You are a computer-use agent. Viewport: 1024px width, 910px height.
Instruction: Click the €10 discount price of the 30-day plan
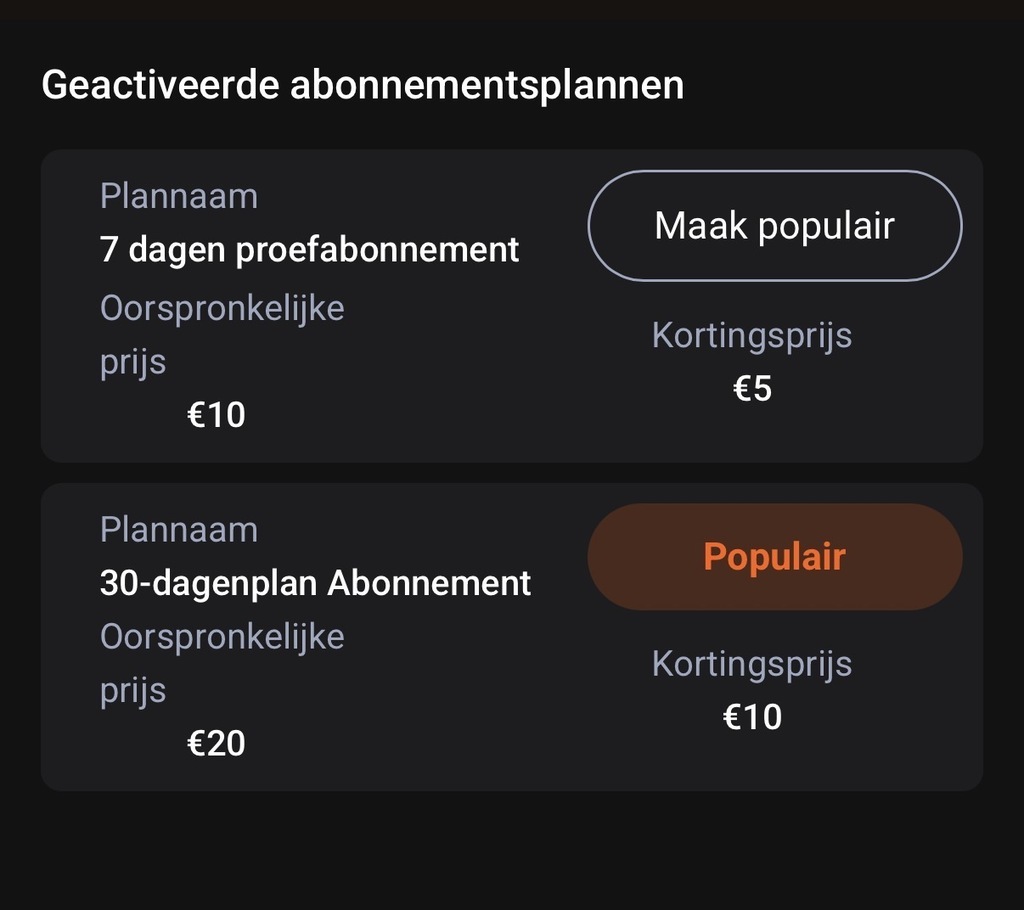(x=752, y=717)
